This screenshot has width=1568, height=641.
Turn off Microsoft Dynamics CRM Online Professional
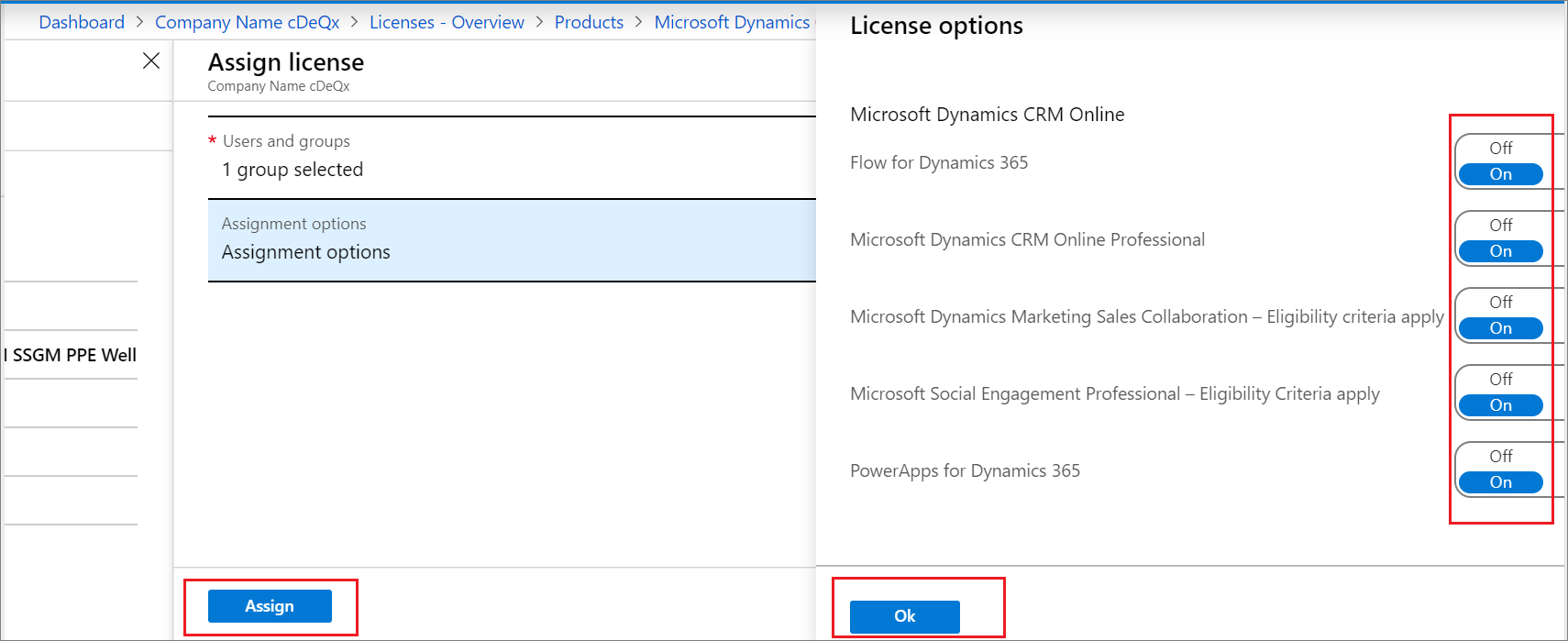(1500, 226)
